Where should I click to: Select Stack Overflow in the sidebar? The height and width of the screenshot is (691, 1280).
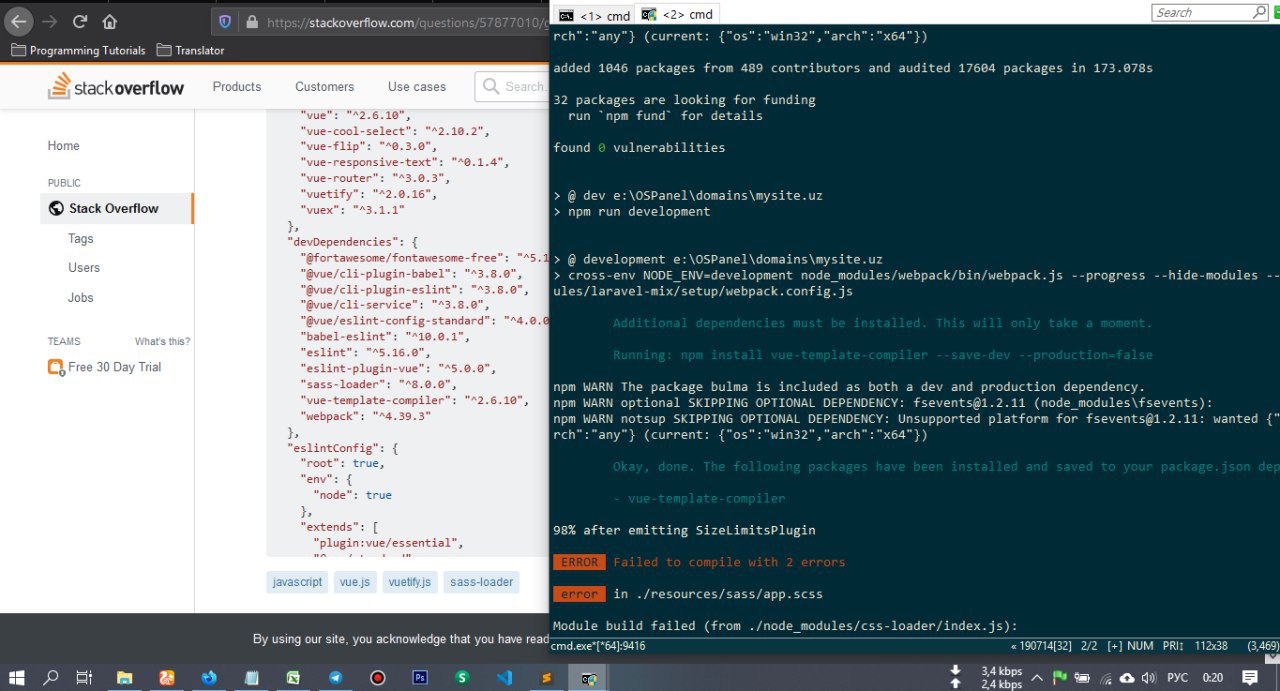pos(116,208)
